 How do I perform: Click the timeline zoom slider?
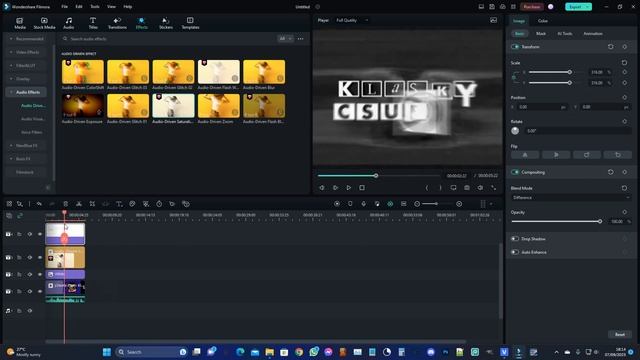click(436, 204)
